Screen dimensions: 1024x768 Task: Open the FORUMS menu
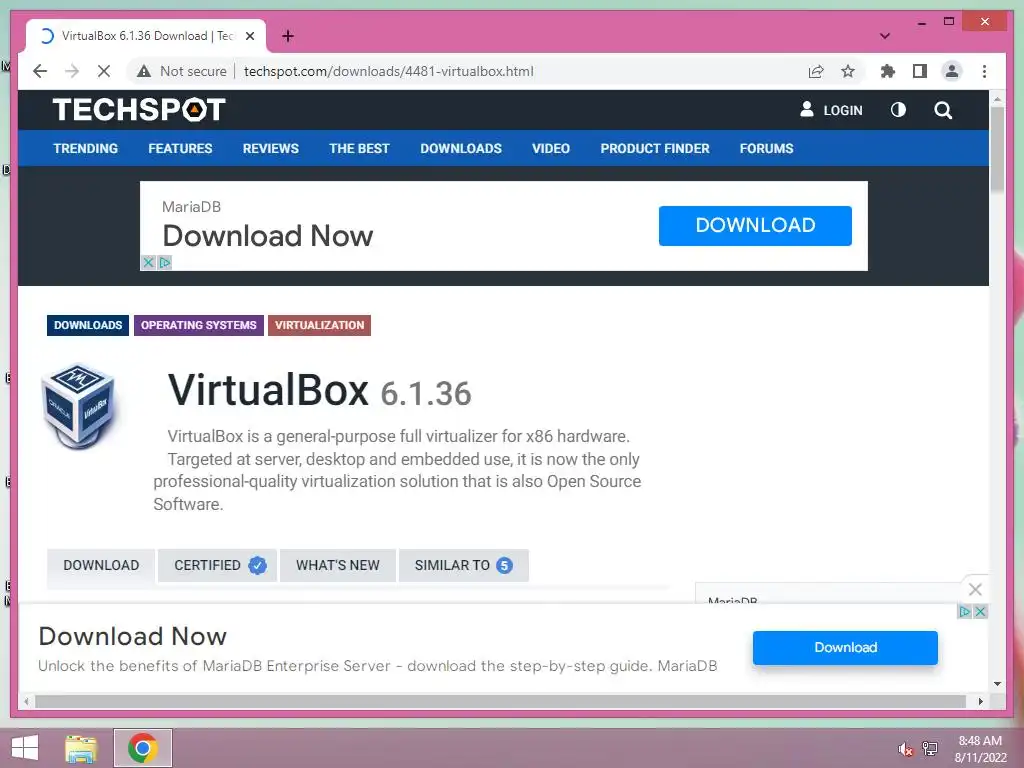[767, 148]
